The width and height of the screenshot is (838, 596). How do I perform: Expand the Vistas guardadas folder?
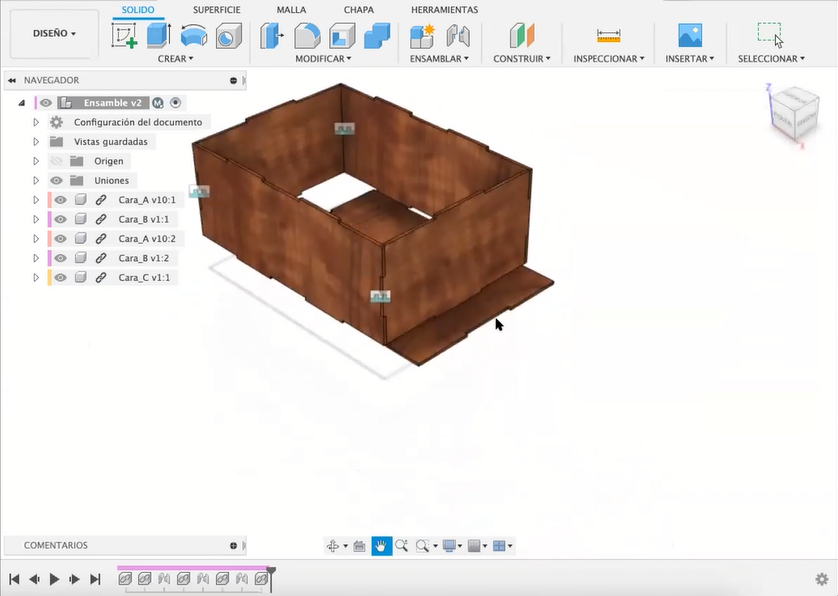(36, 142)
